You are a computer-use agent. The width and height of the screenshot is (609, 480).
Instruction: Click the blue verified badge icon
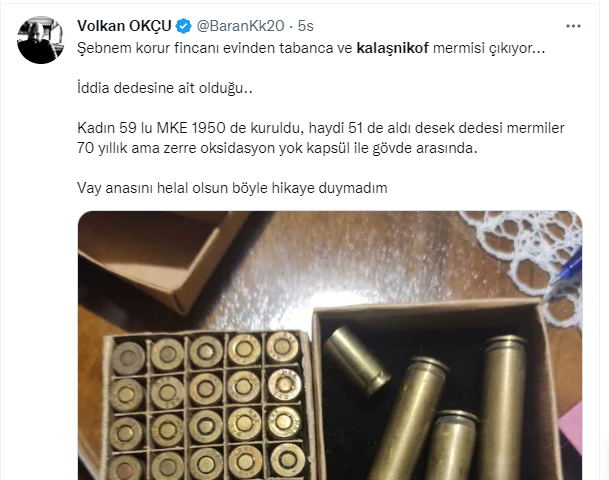pos(183,26)
